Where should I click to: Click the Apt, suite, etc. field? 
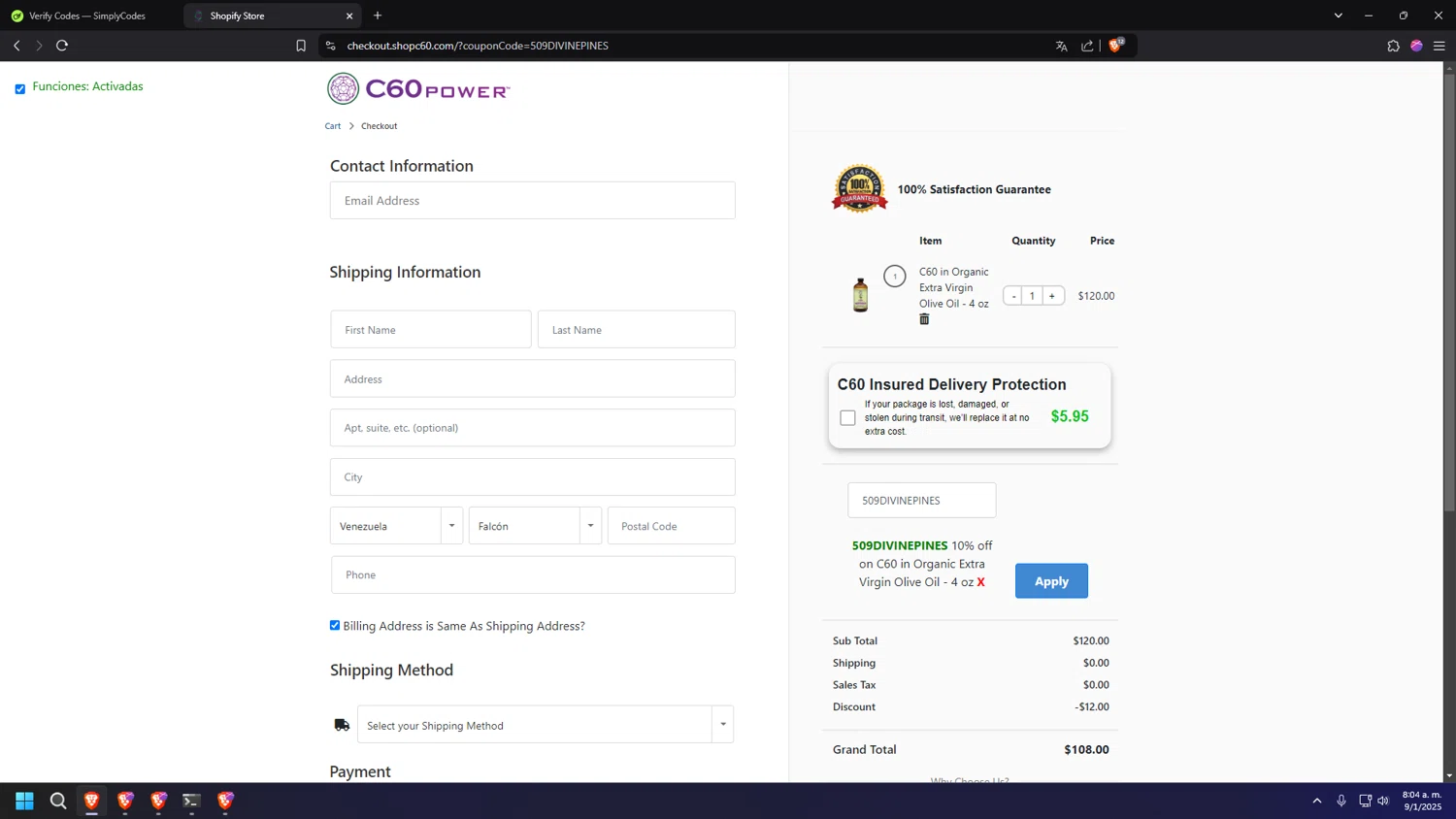532,427
